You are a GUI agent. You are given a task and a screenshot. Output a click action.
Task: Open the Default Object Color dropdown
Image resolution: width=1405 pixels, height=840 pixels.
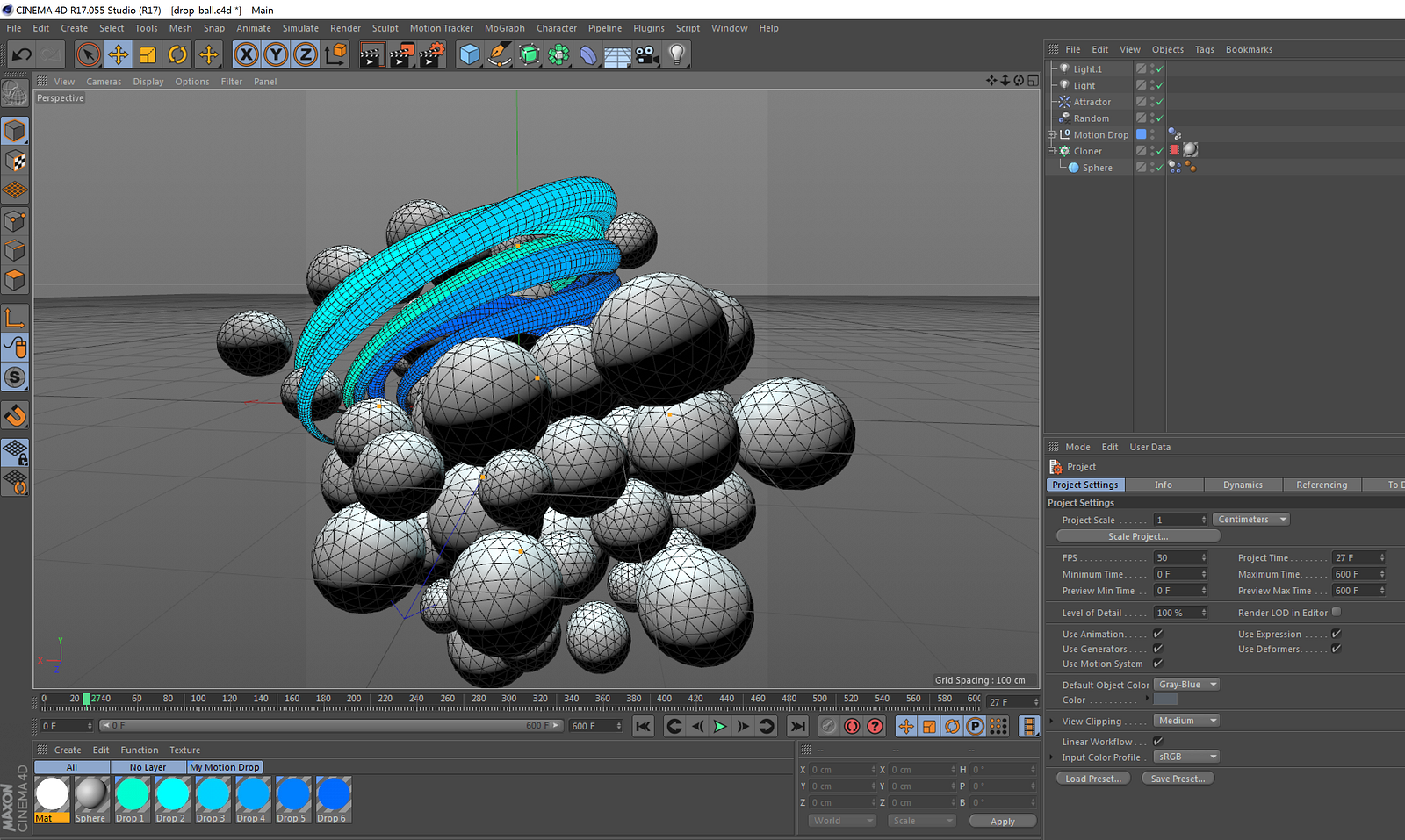pos(1187,685)
